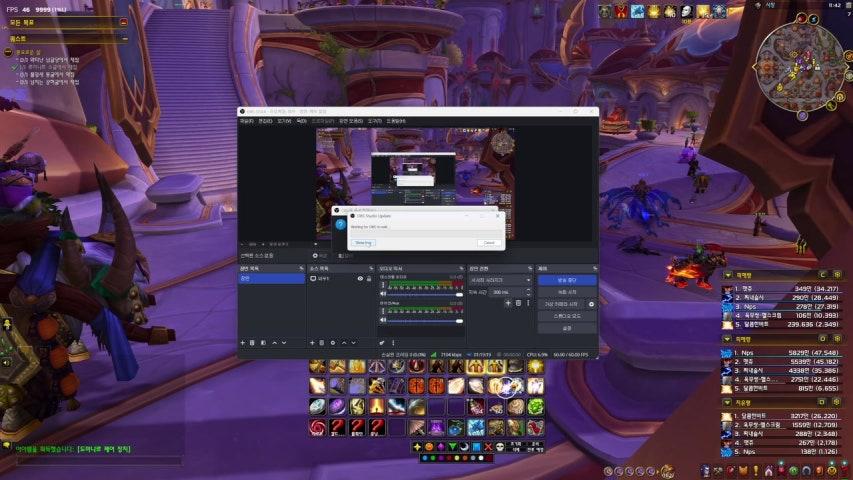Click the start virtual camera button
This screenshot has width=853, height=480.
pyautogui.click(x=562, y=304)
